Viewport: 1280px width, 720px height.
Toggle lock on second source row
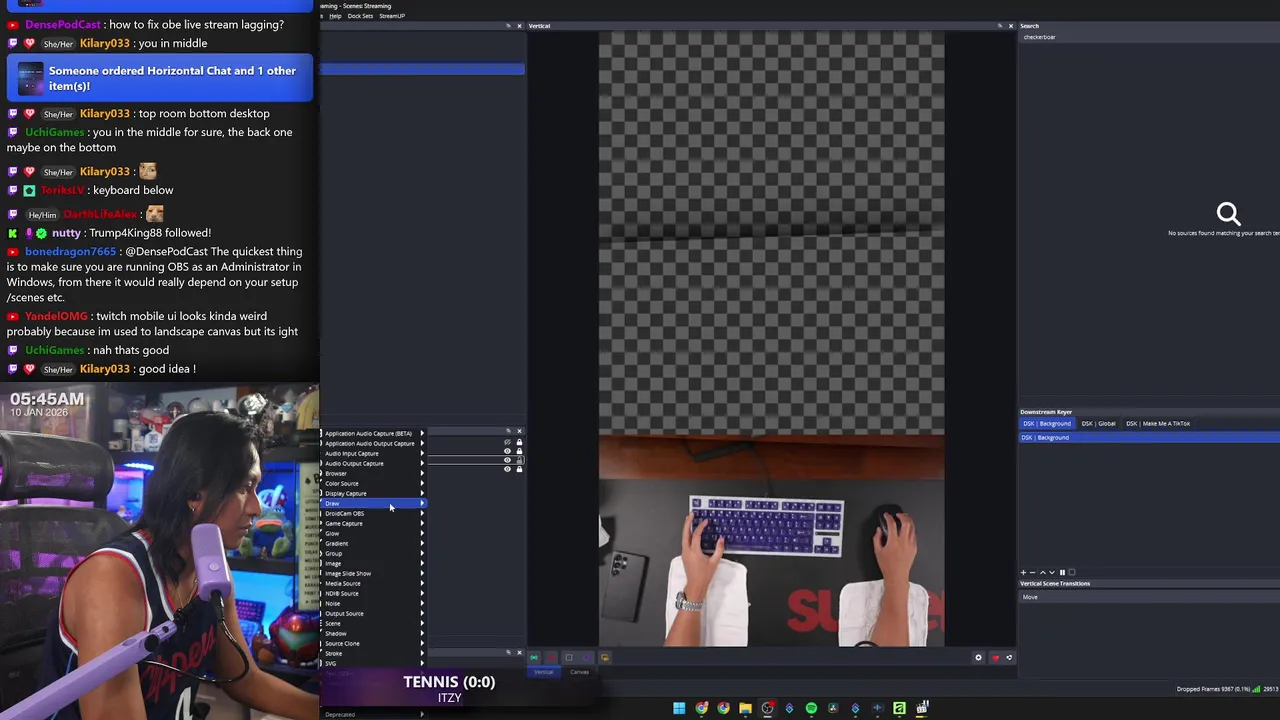519,451
